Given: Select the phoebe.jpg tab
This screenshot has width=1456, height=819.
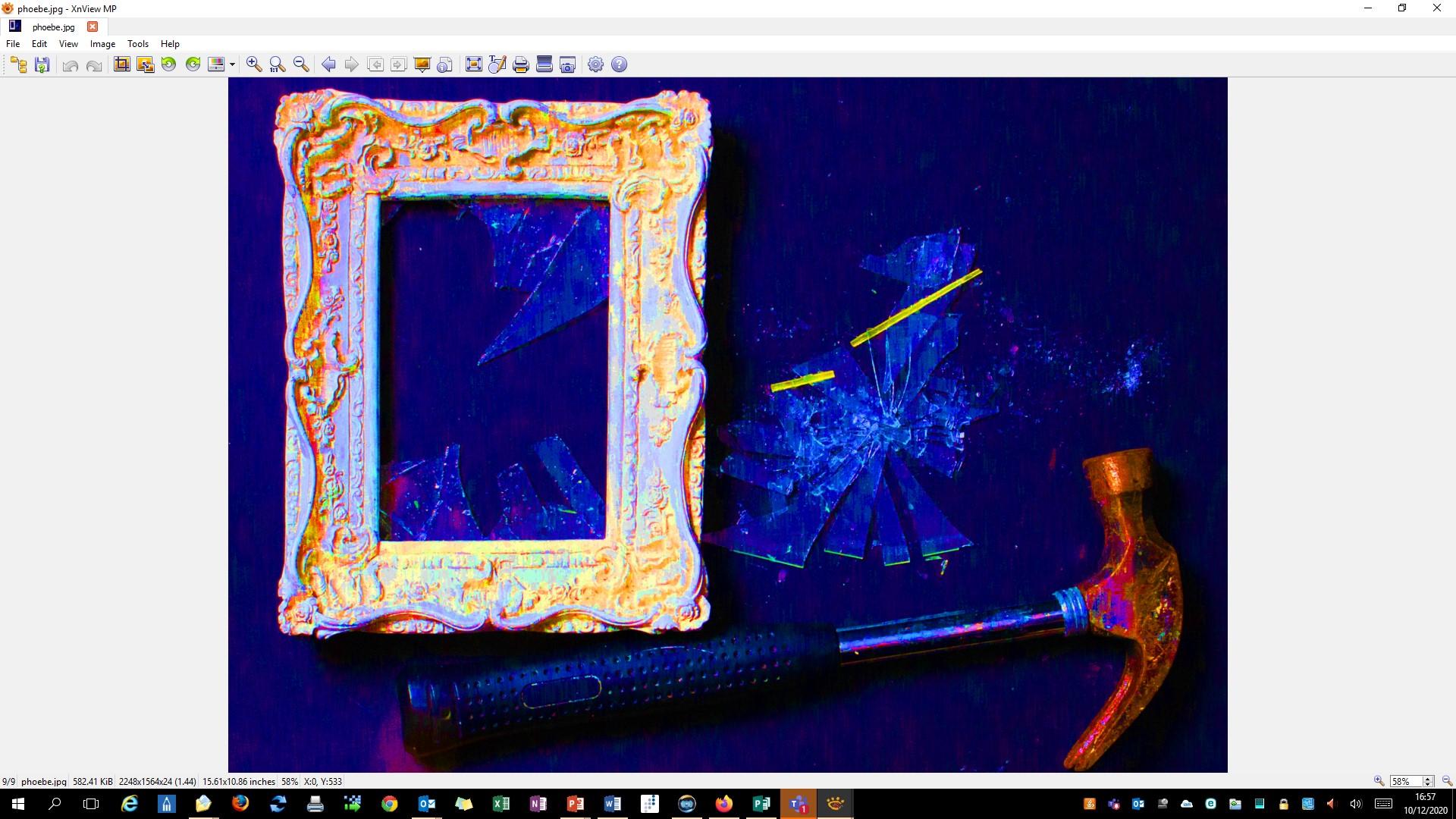Looking at the screenshot, I should point(54,27).
